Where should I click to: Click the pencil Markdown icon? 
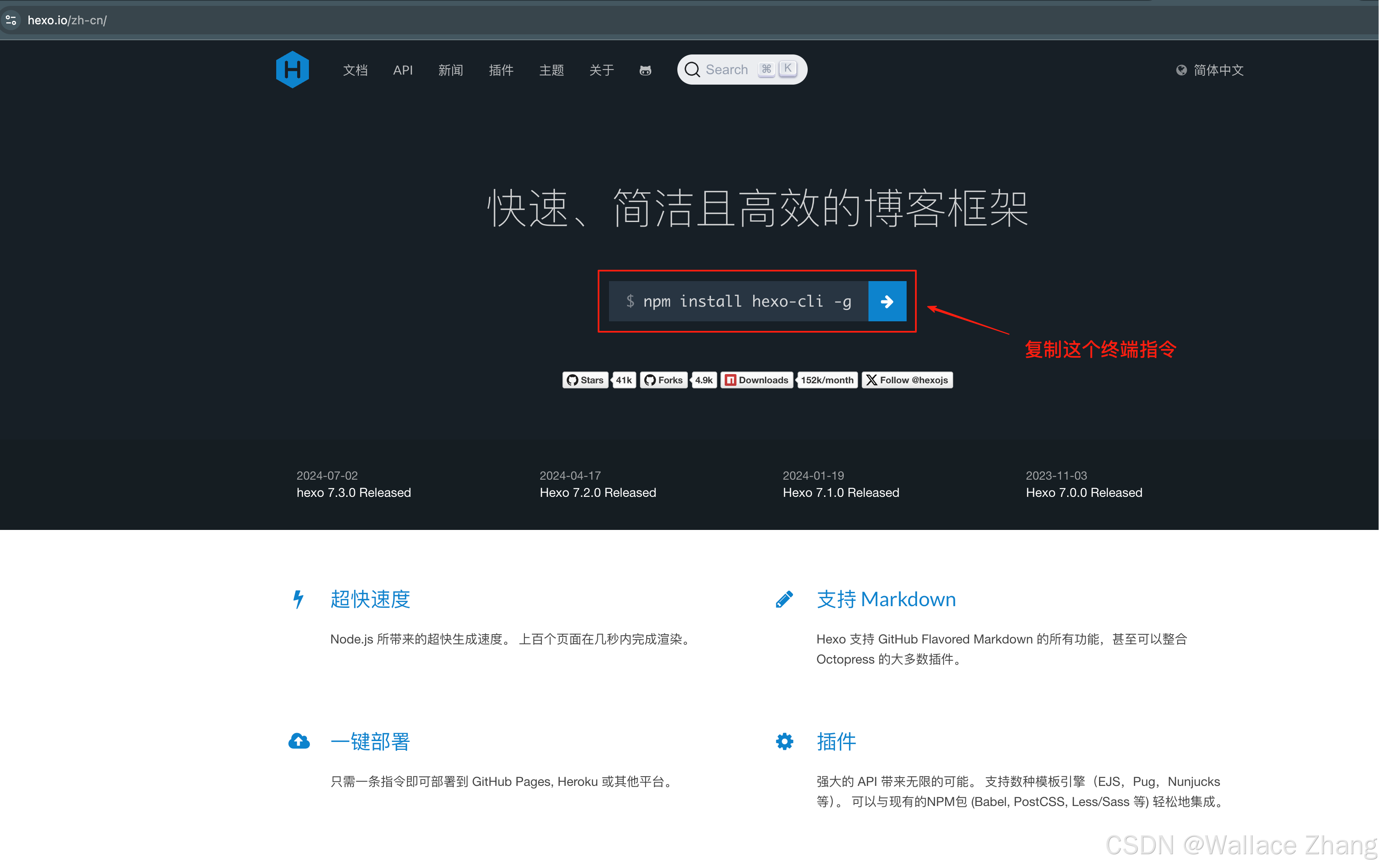pyautogui.click(x=784, y=599)
